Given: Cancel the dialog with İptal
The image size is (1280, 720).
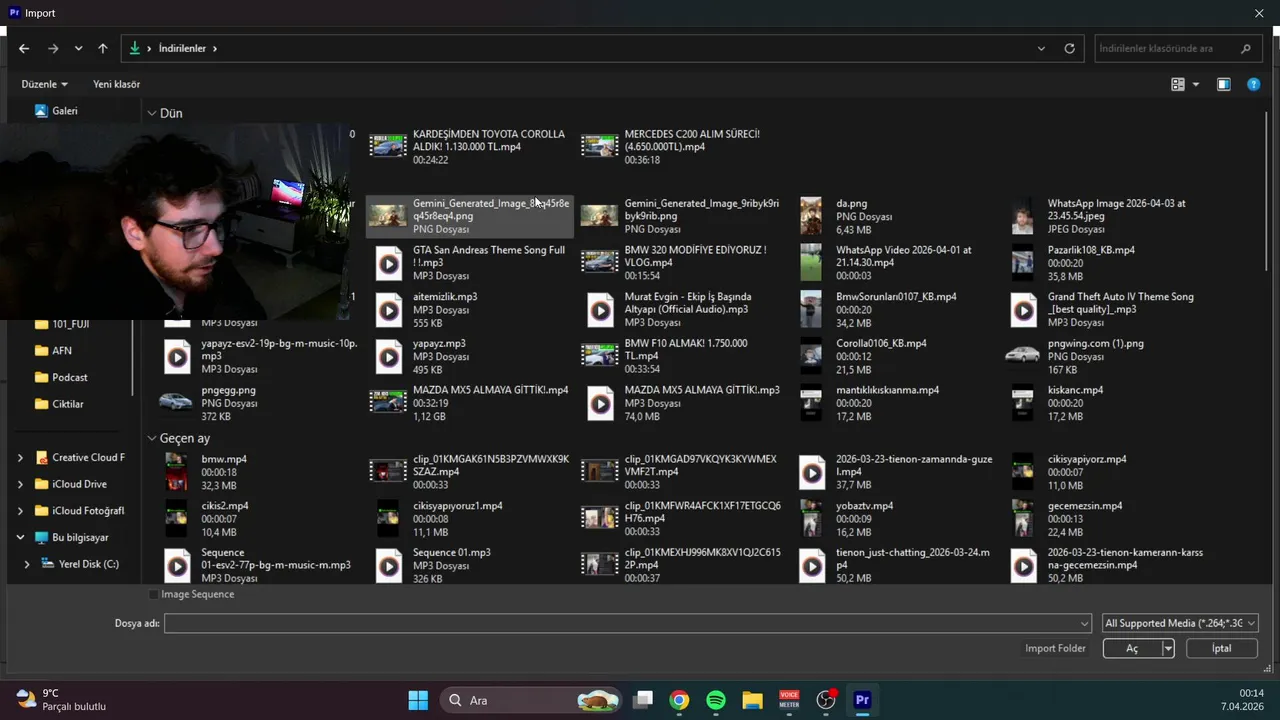Looking at the screenshot, I should (x=1221, y=648).
